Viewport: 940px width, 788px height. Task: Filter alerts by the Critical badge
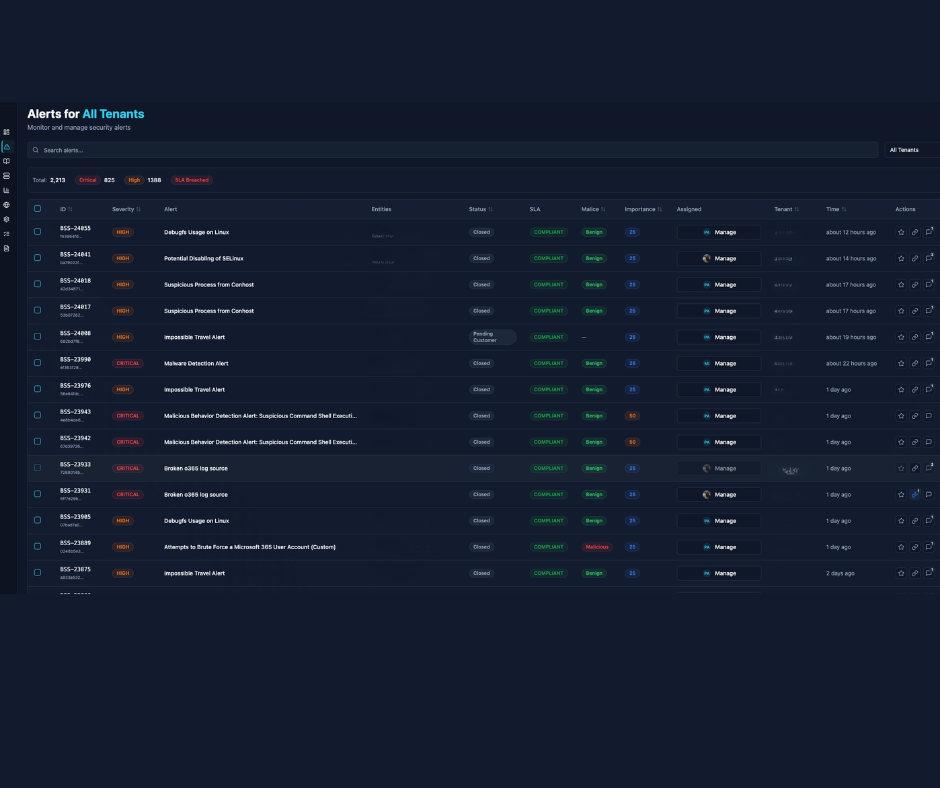(88, 180)
